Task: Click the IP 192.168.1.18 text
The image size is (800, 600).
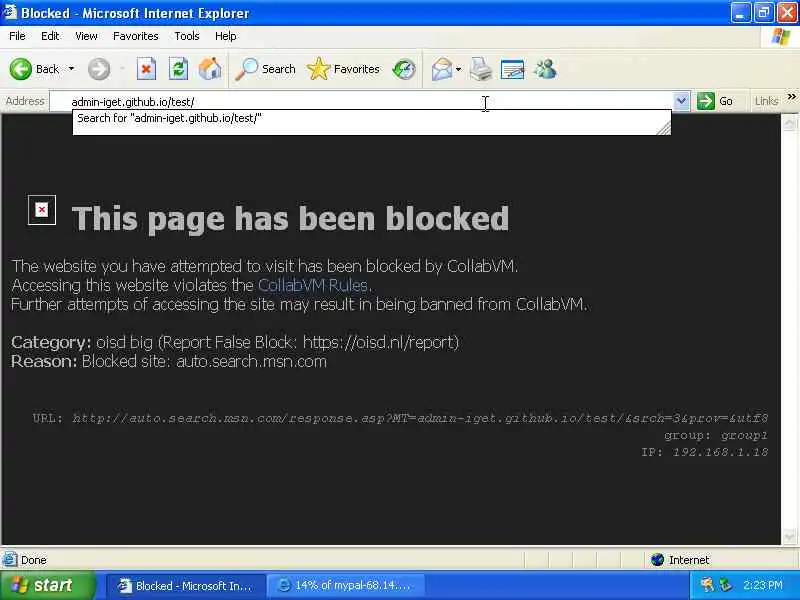Action: coord(705,452)
